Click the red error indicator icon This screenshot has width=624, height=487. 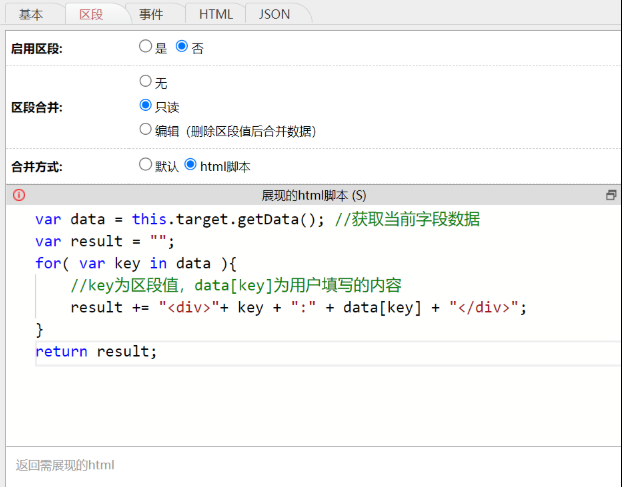click(18, 196)
